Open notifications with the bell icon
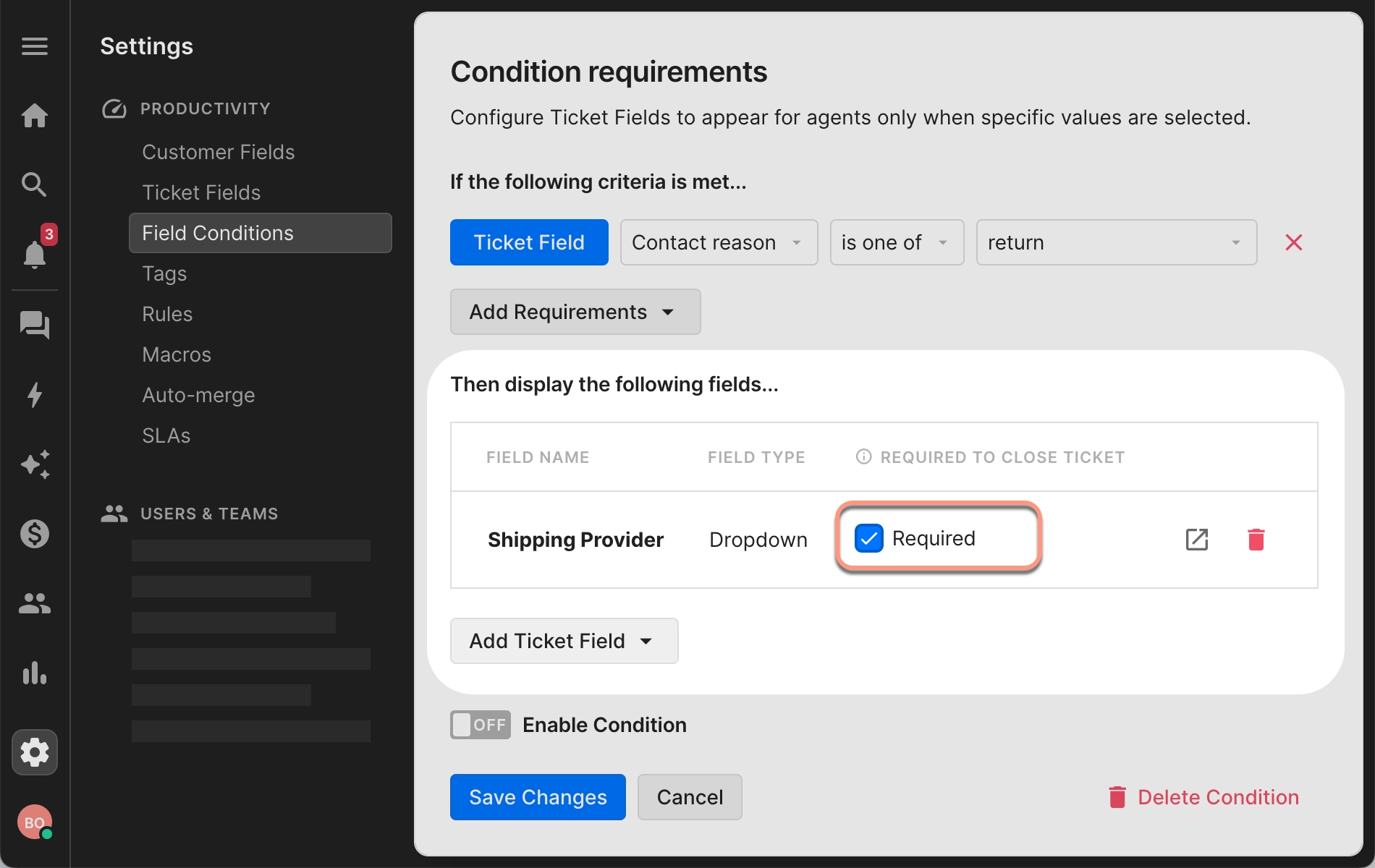The height and width of the screenshot is (868, 1375). pyautogui.click(x=34, y=253)
